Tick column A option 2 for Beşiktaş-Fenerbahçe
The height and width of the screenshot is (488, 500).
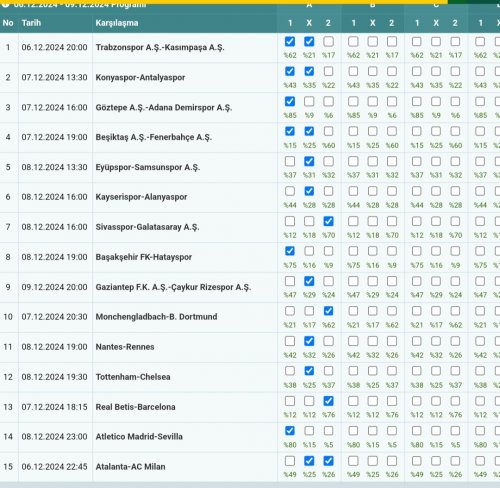tap(328, 131)
